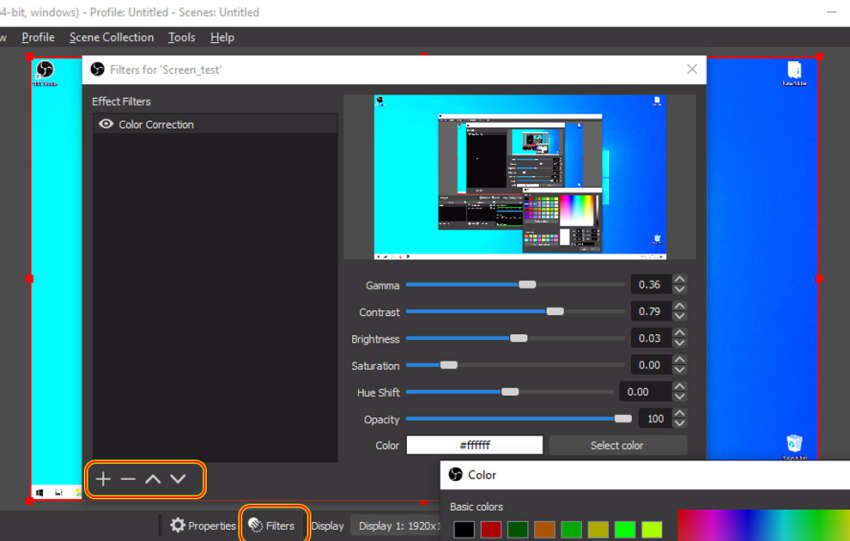Viewport: 850px width, 541px height.
Task: Click the Hue Shift slider handle
Action: [x=510, y=391]
